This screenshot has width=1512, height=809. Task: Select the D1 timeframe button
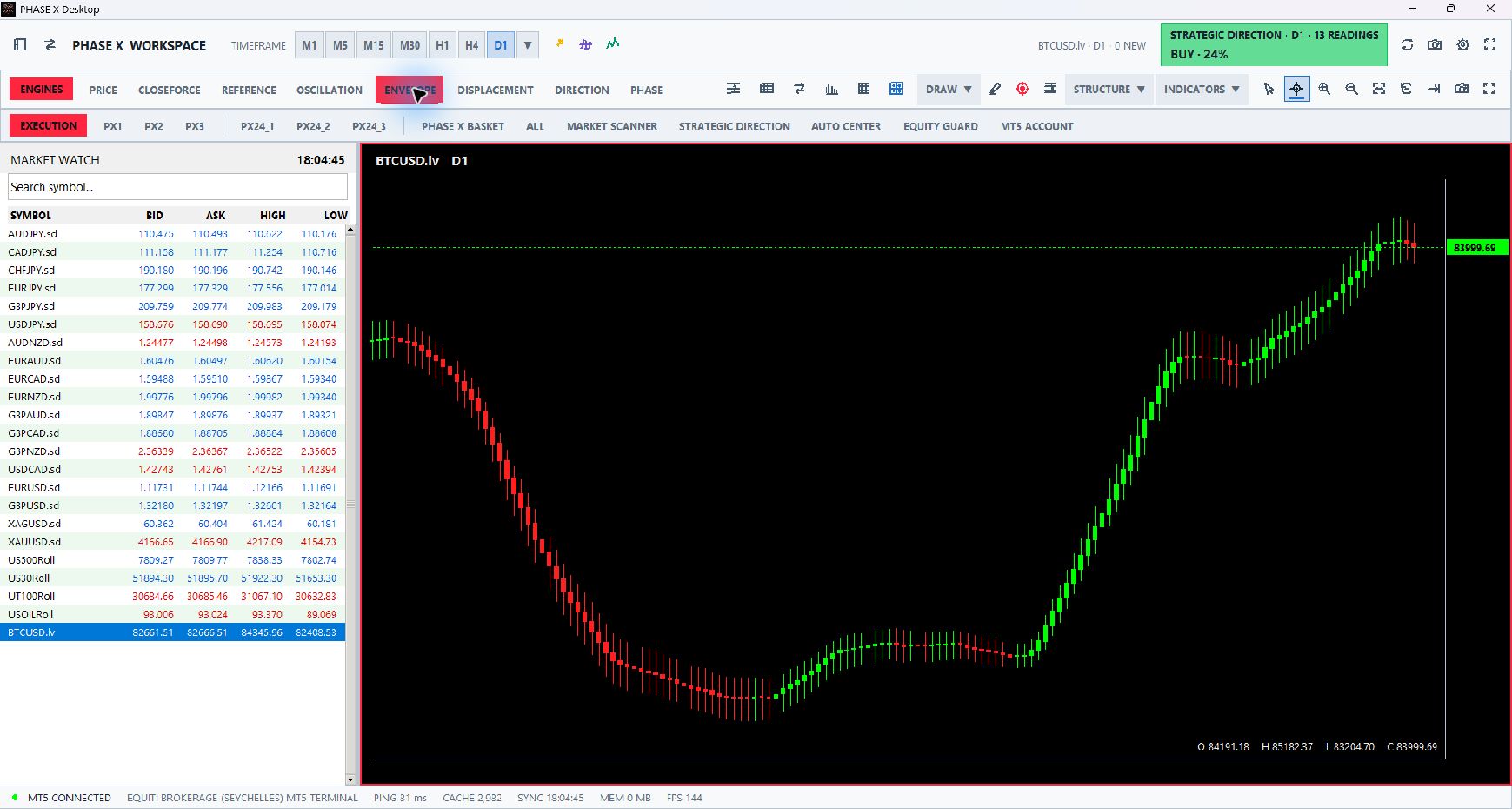click(x=501, y=45)
